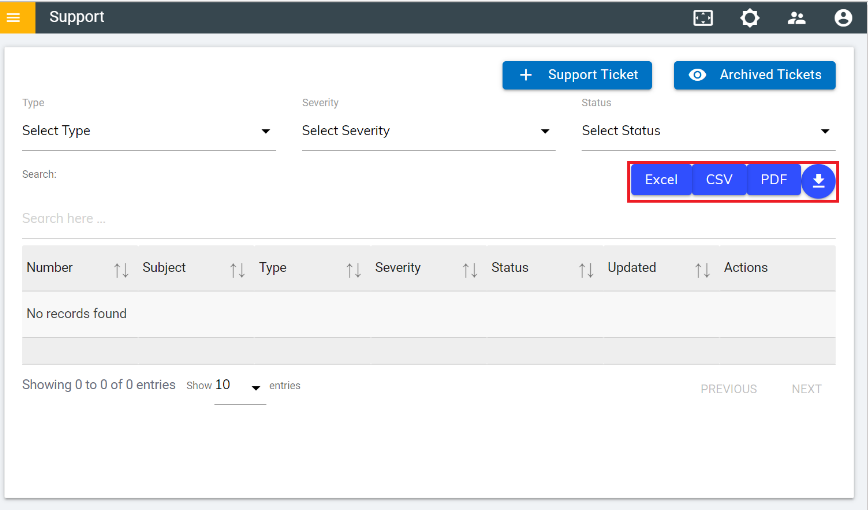This screenshot has width=868, height=510.
Task: Open the Select Severity dropdown
Action: (x=428, y=131)
